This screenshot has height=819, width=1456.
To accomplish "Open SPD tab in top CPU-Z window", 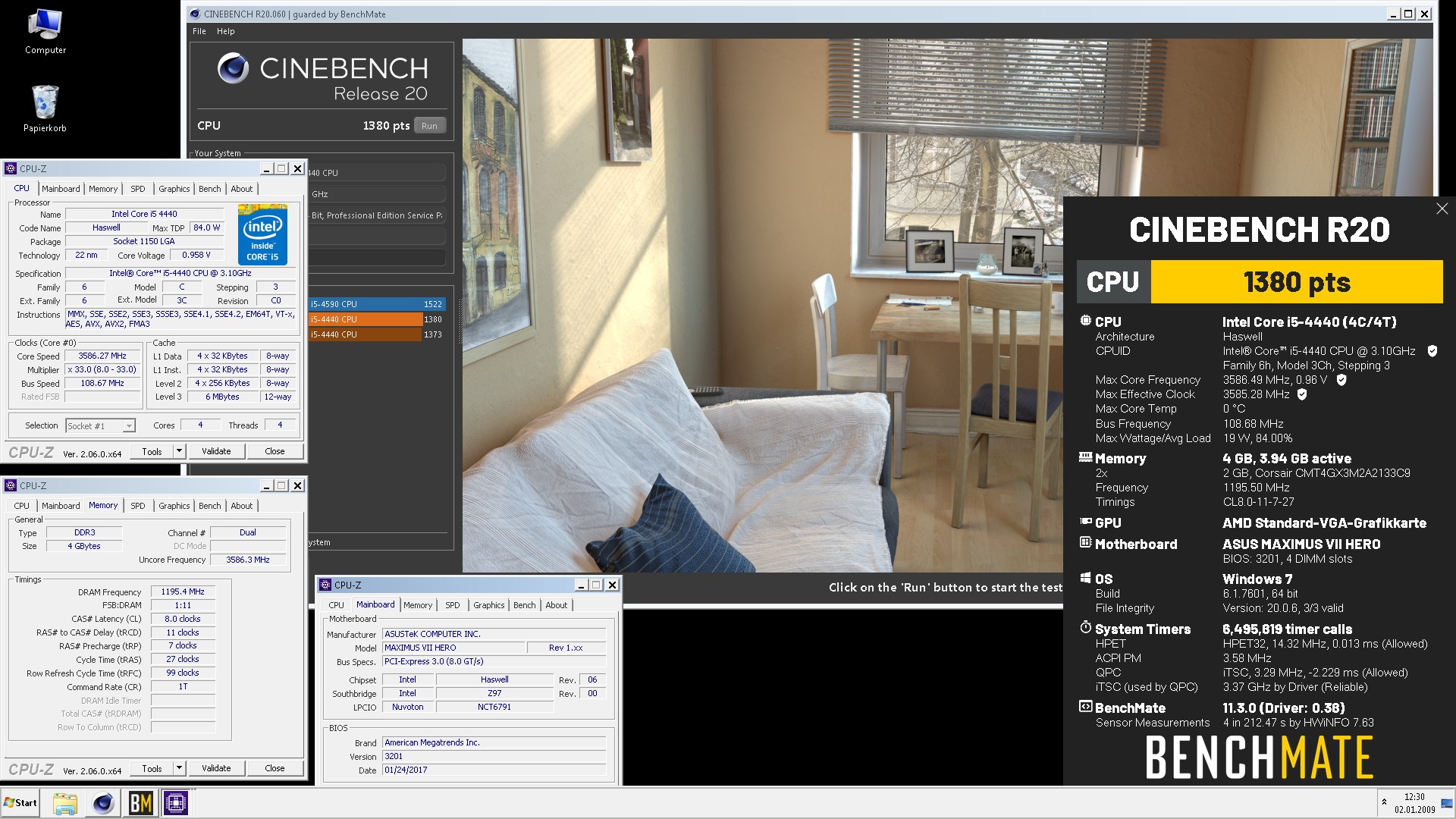I will coord(138,189).
